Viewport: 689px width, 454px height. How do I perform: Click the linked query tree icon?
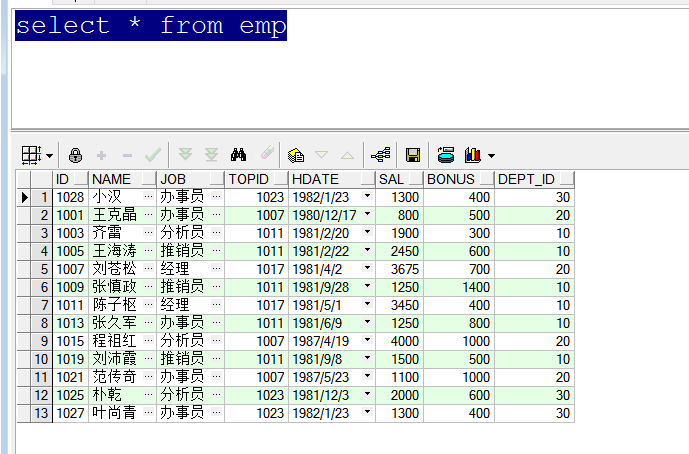[380, 155]
